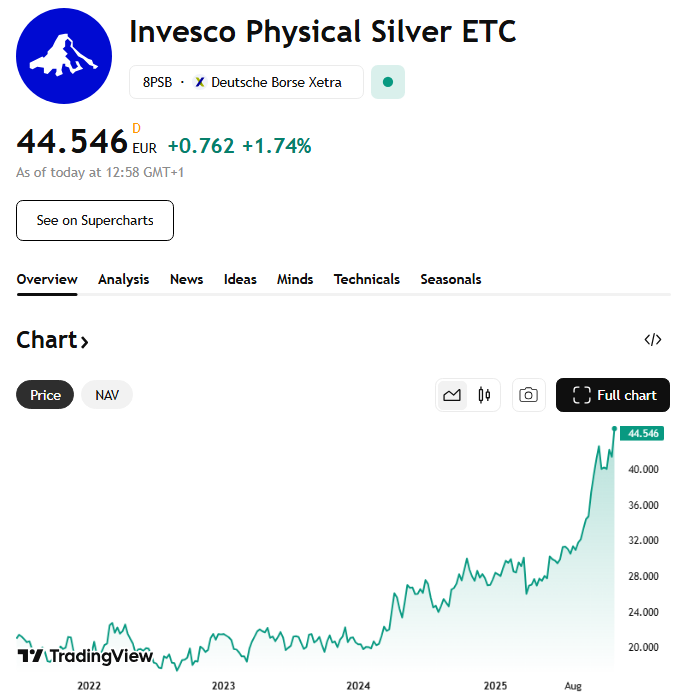The height and width of the screenshot is (700, 677).
Task: Take a chart snapshot with camera icon
Action: coord(529,395)
